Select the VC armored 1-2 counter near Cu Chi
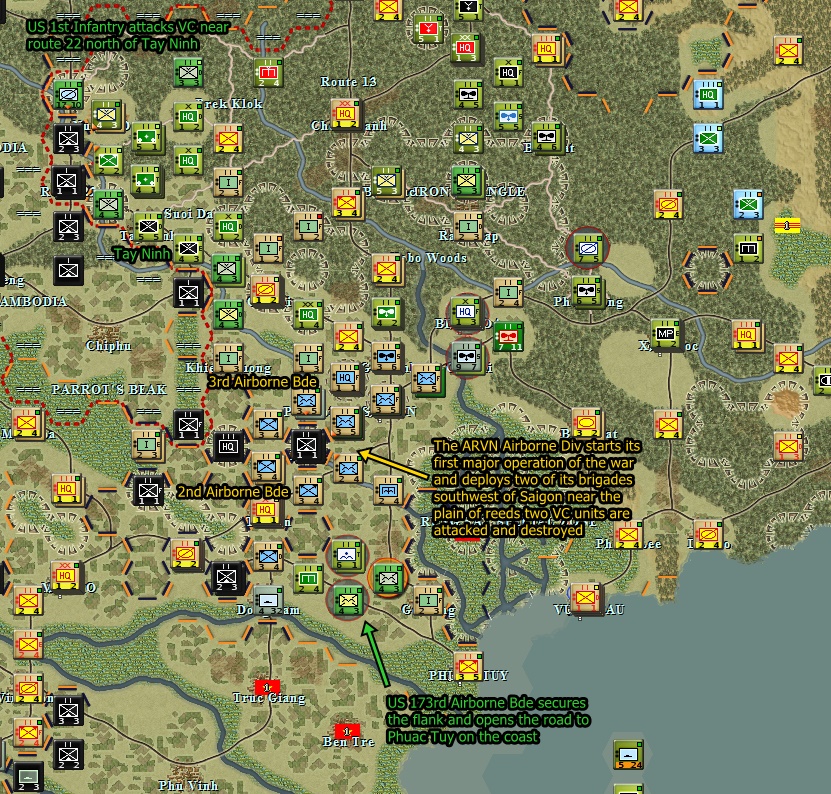The height and width of the screenshot is (794, 831). coord(265,290)
